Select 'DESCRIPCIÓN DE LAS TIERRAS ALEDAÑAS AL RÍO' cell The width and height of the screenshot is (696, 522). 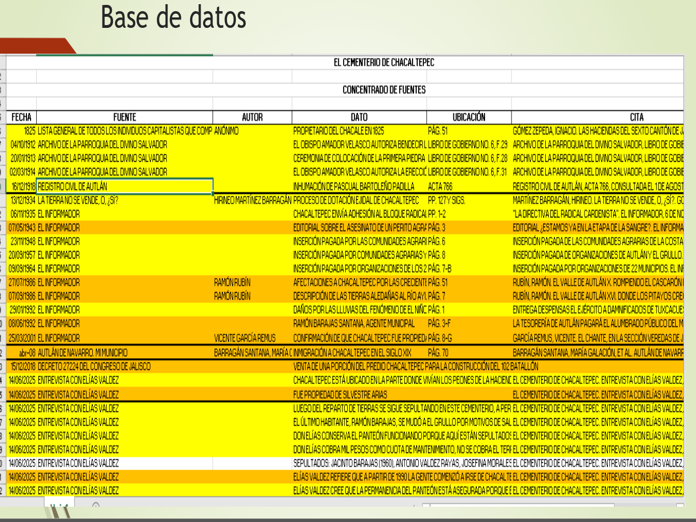[x=359, y=297]
